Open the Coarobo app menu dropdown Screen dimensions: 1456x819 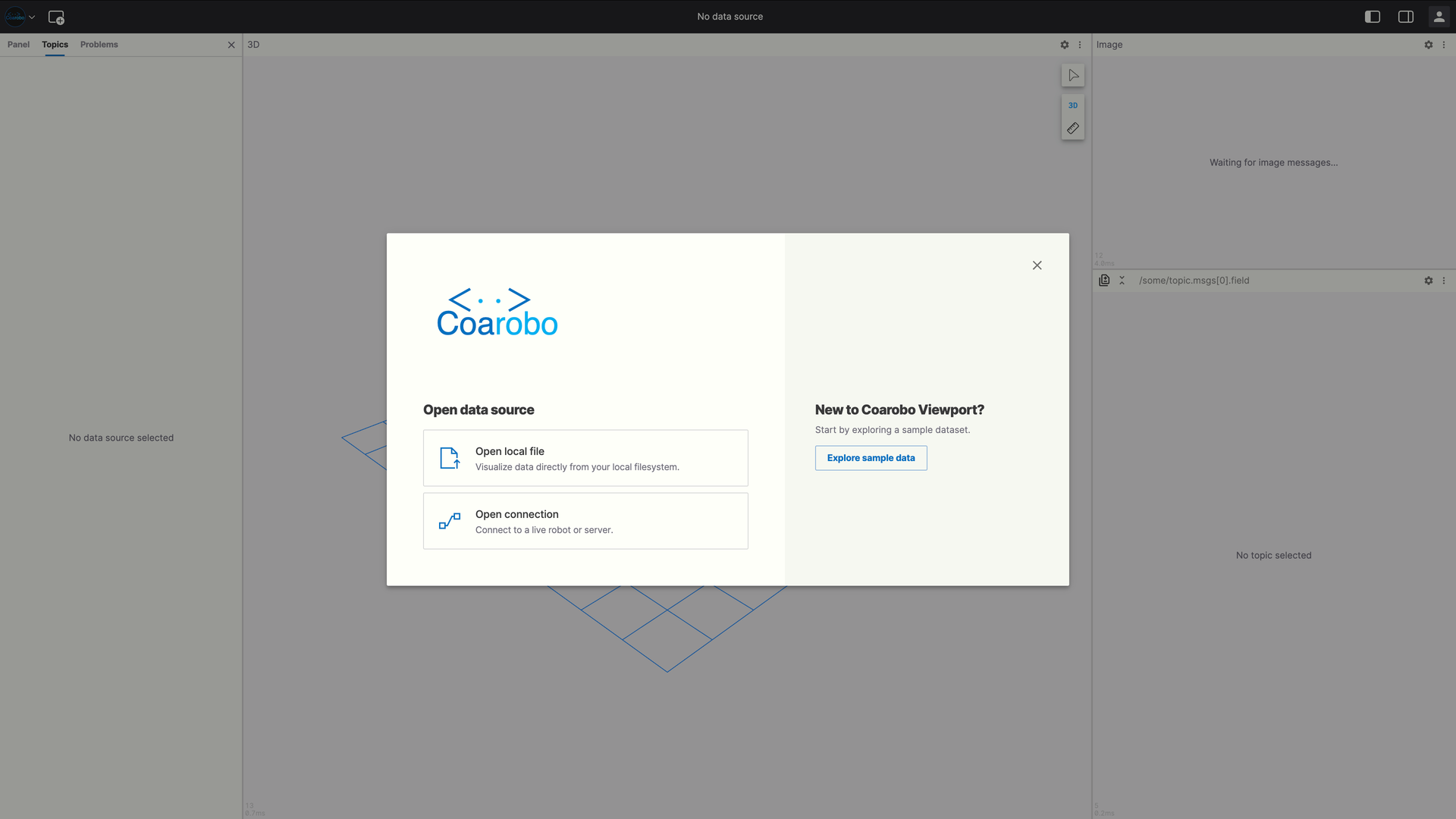coord(20,16)
